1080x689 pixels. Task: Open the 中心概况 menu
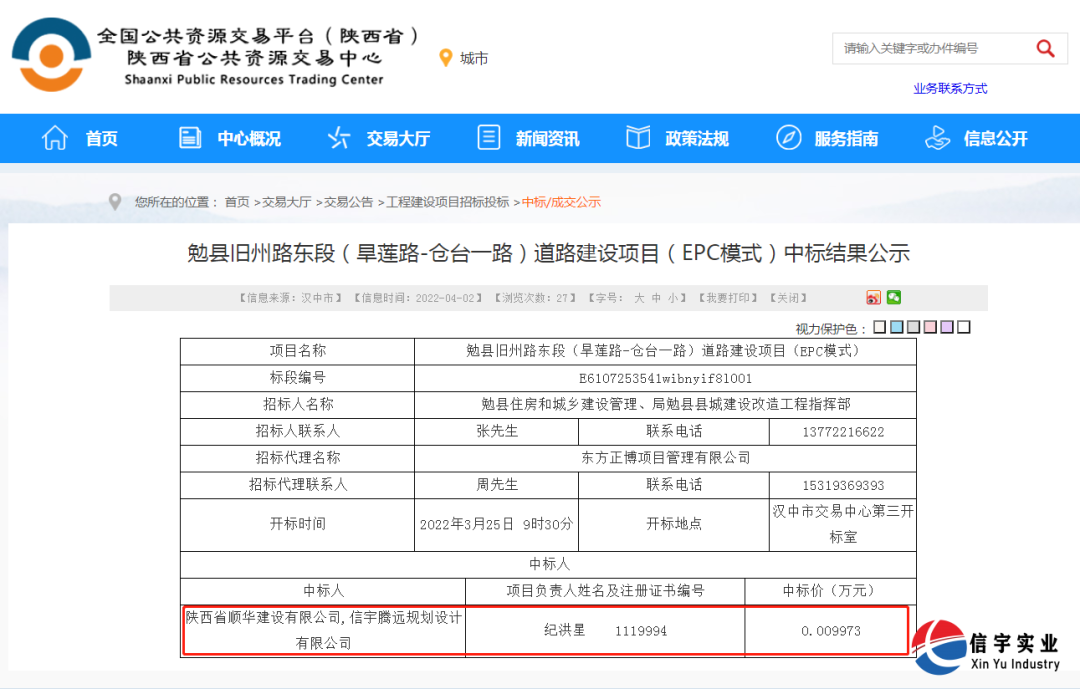[248, 138]
